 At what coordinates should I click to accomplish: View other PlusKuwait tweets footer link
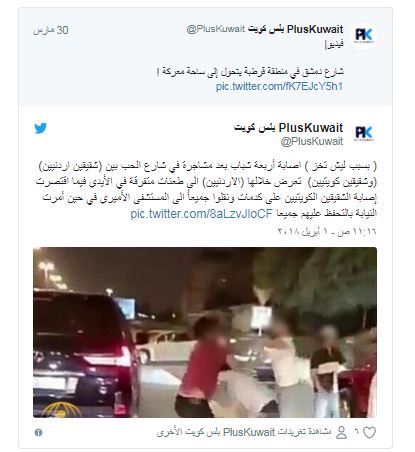(244, 432)
